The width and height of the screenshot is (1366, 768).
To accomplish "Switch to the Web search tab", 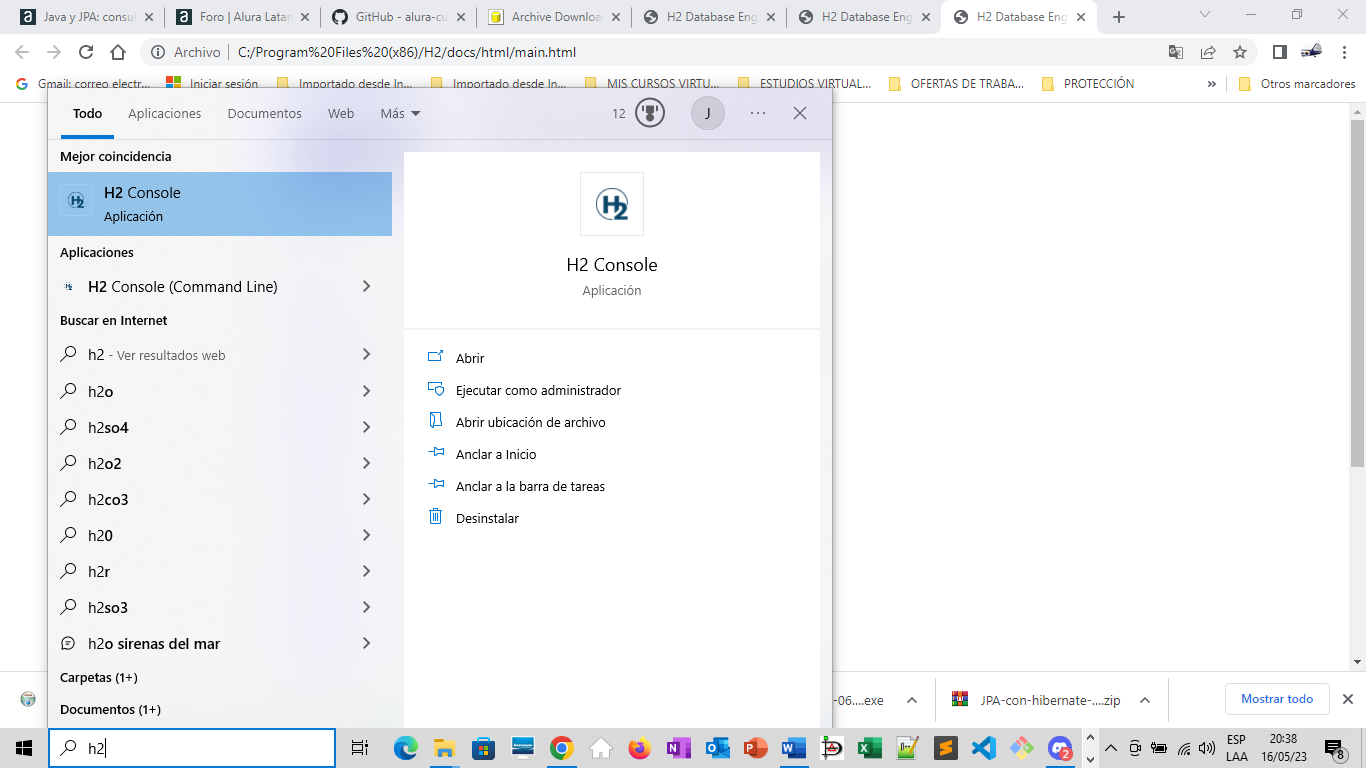I will coord(341,113).
